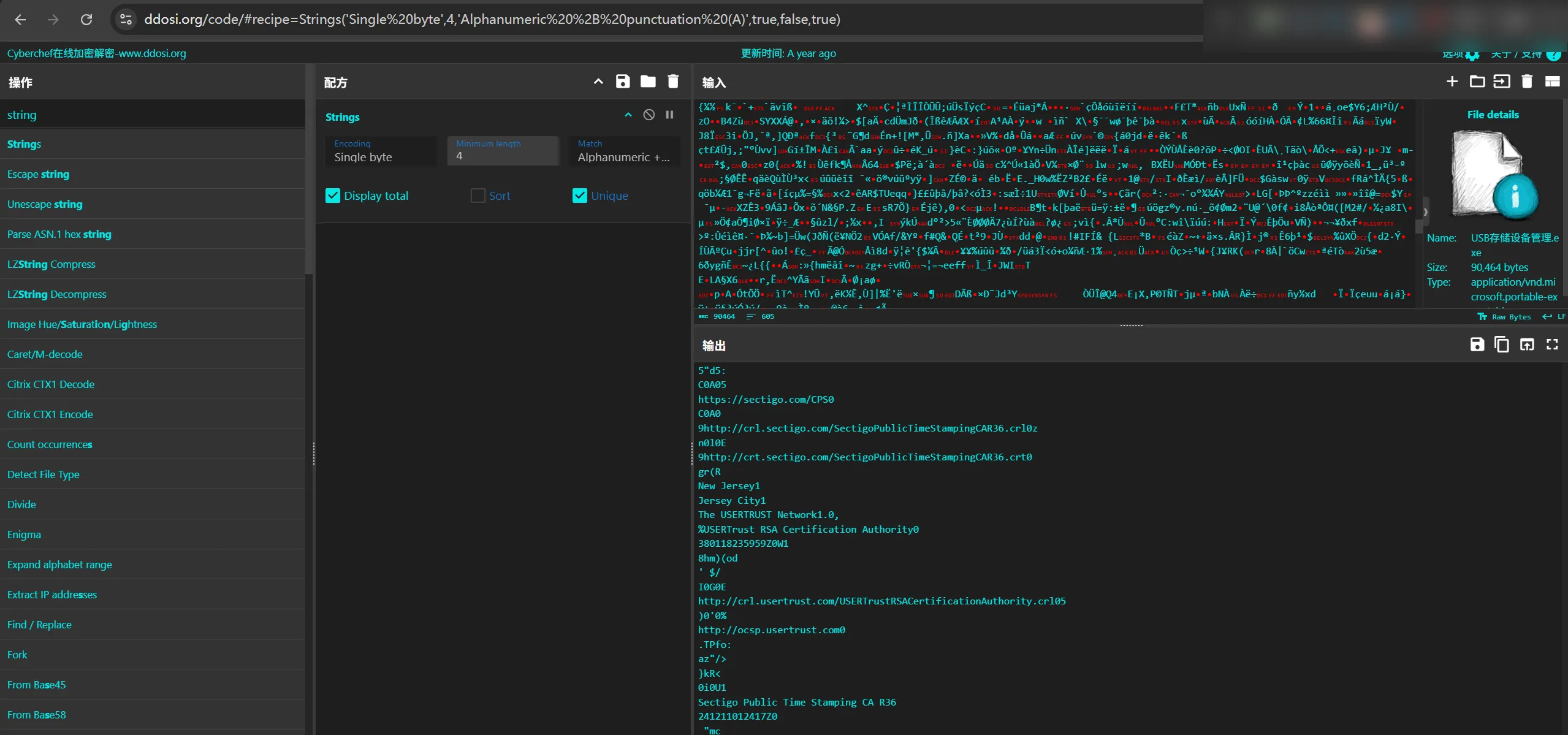Load a recipe with the folder icon
Image resolution: width=1568 pixels, height=735 pixels.
click(648, 82)
